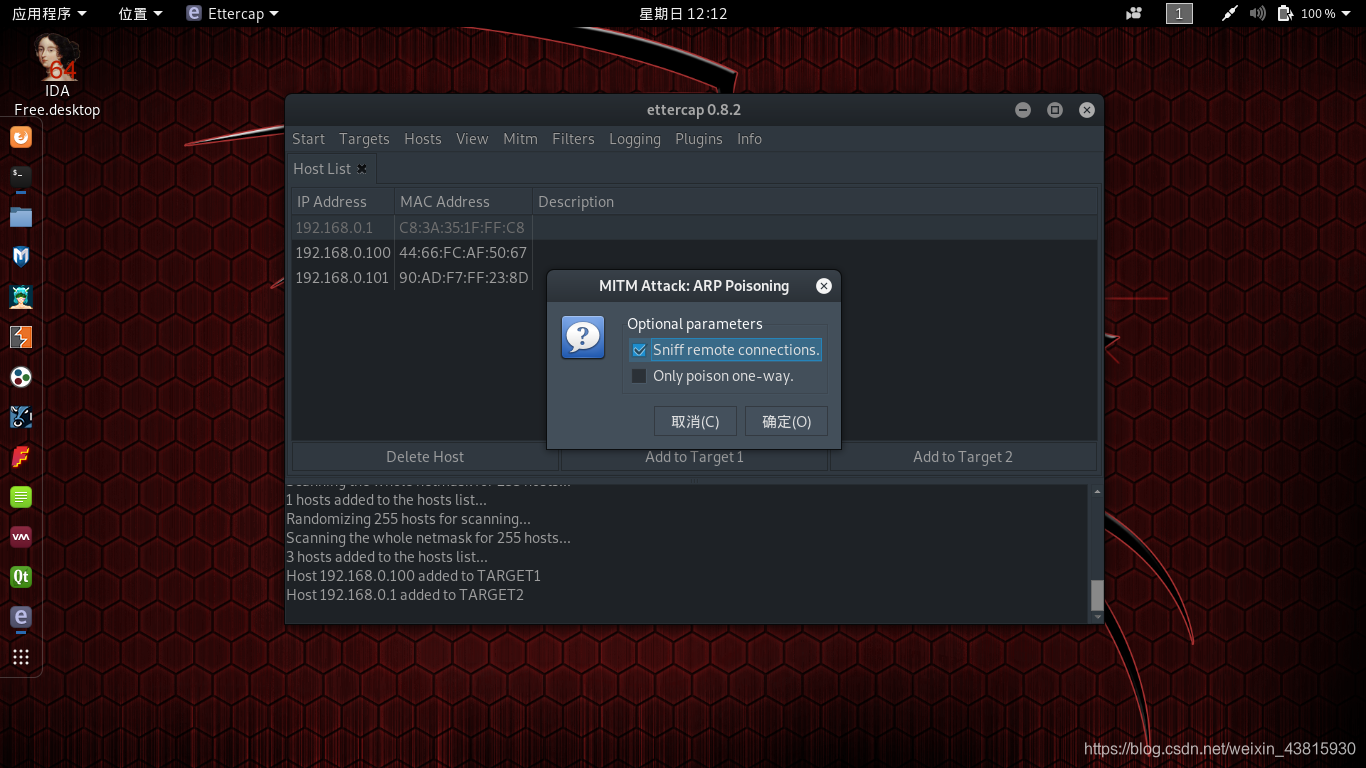Open the Ettercap app menu in top bar
This screenshot has width=1366, height=768.
pyautogui.click(x=233, y=13)
